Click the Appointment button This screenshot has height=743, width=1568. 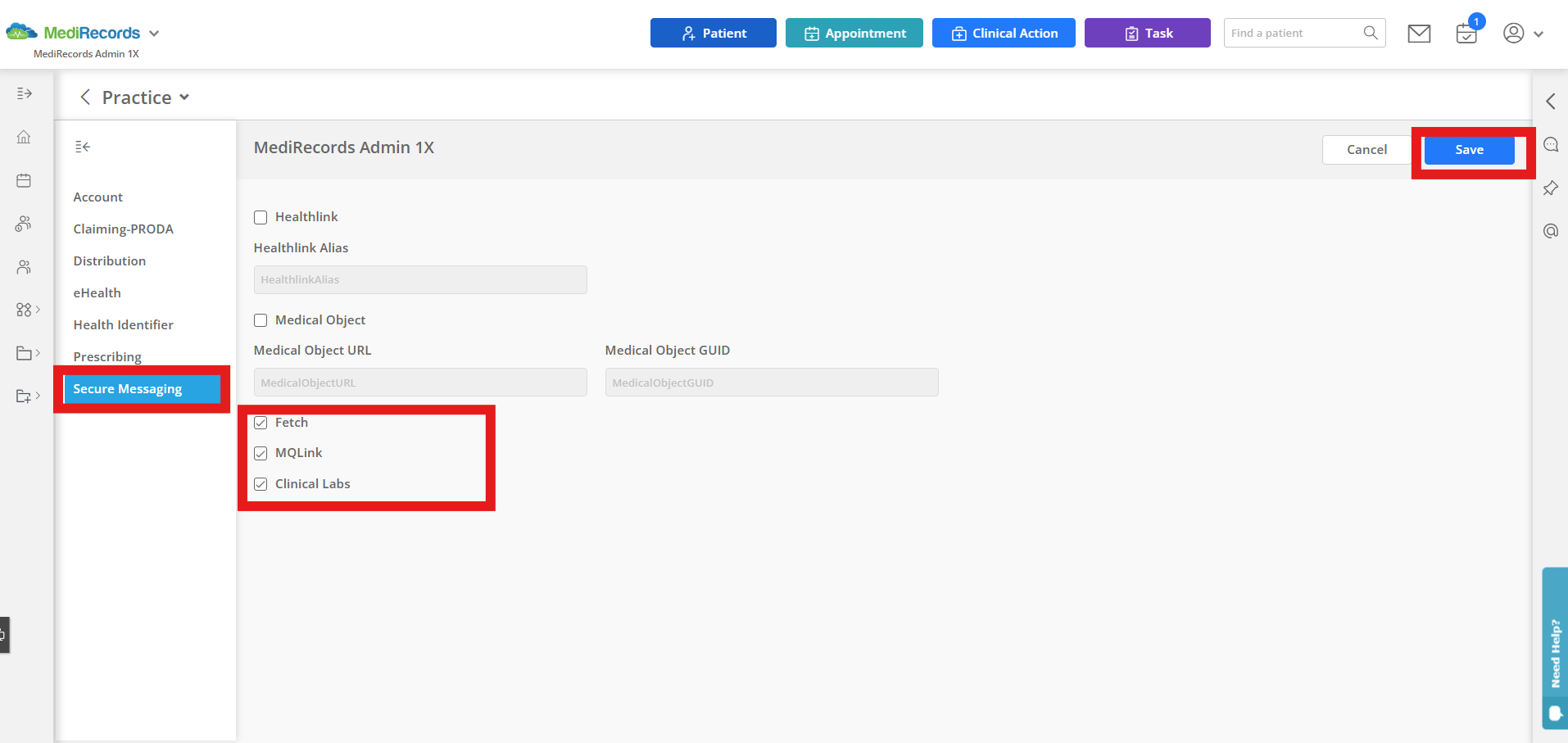854,33
